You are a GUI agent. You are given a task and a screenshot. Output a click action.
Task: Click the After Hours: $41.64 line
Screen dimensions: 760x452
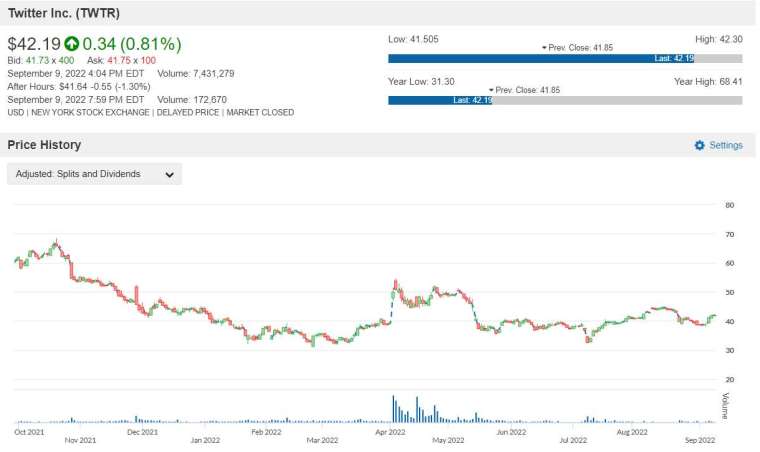point(79,87)
